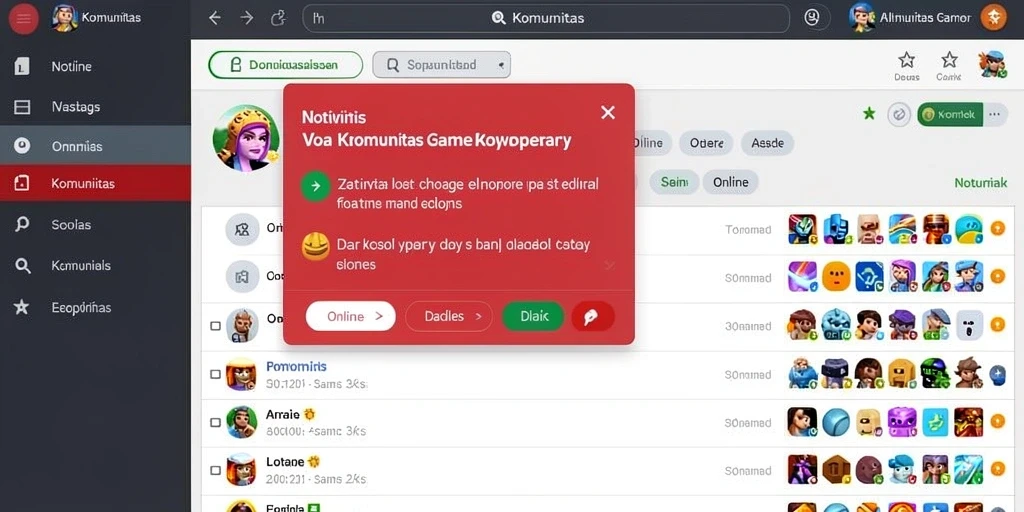Click the green Dlaik button
This screenshot has width=1024, height=512.
(x=533, y=316)
